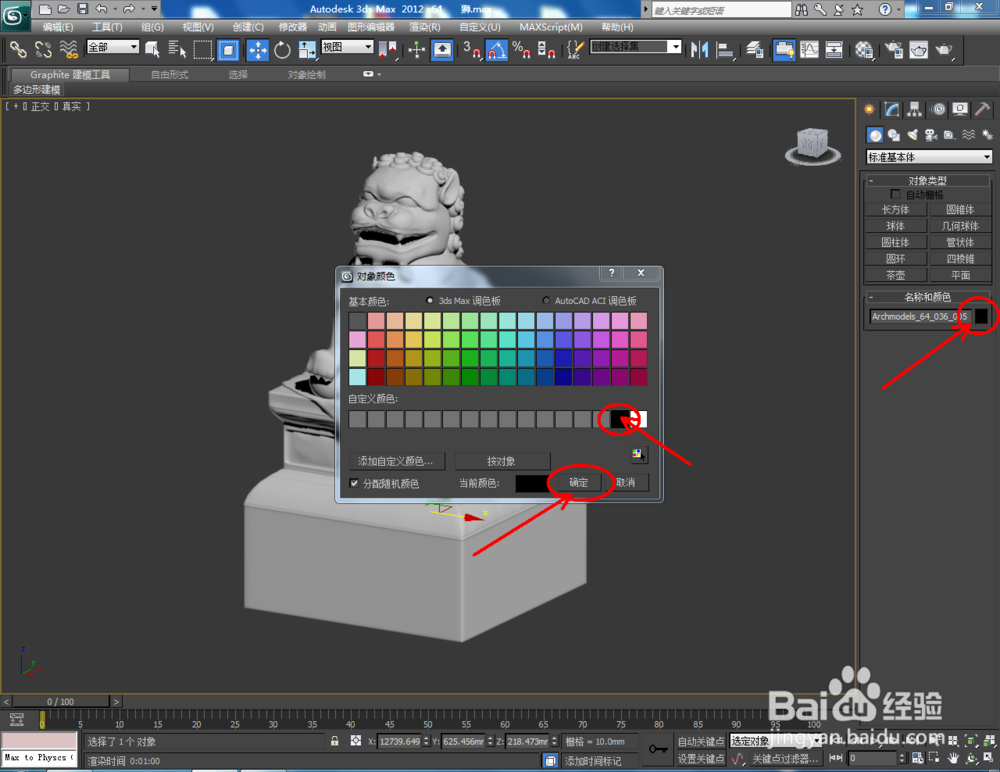This screenshot has width=1000, height=772.
Task: Open the 全部 selection filter dropdown
Action: click(x=113, y=47)
